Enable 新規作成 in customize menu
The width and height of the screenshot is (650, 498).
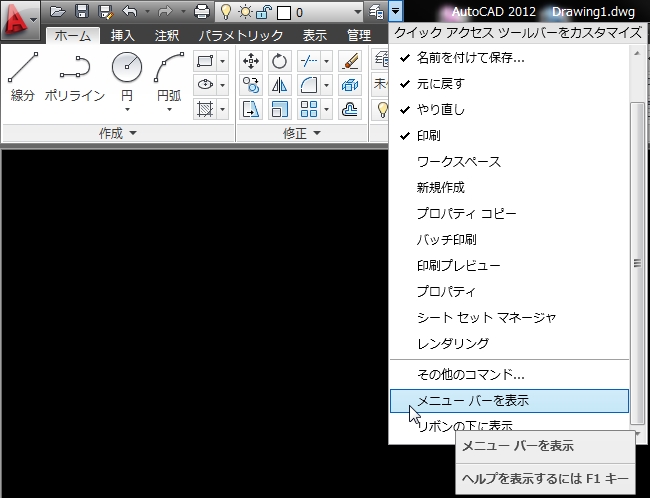point(509,187)
